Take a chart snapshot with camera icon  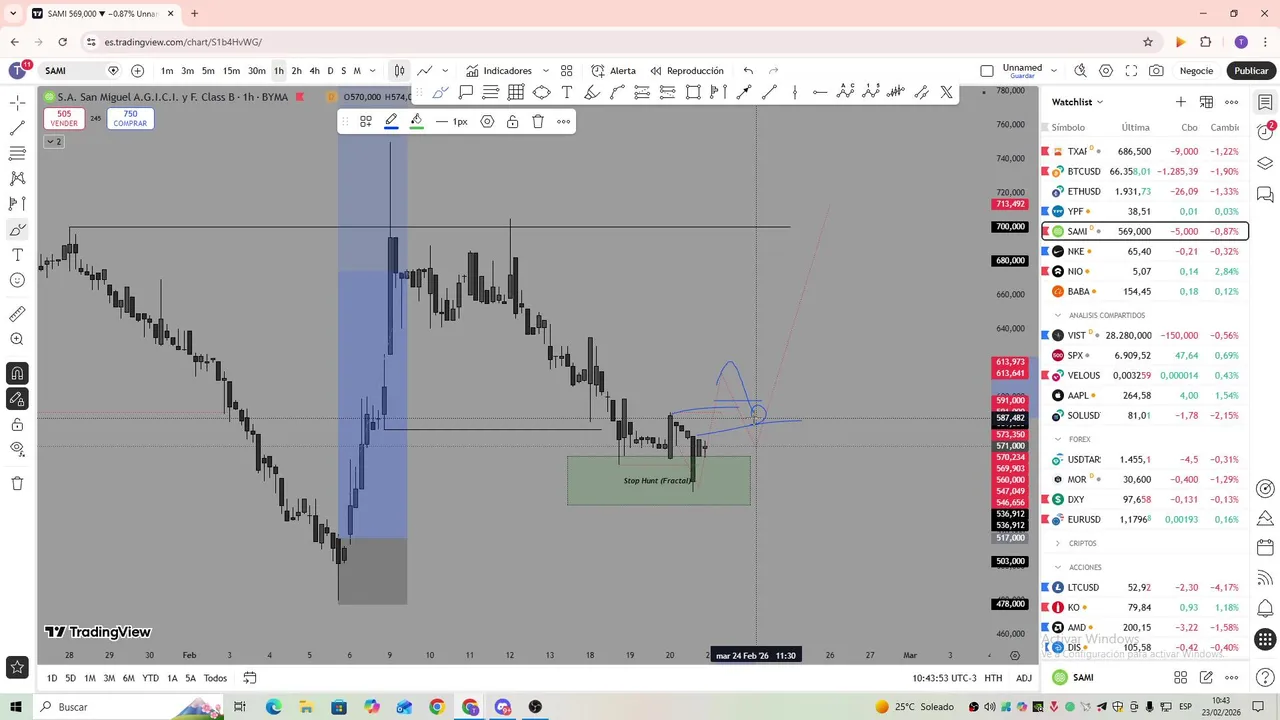tap(1156, 71)
